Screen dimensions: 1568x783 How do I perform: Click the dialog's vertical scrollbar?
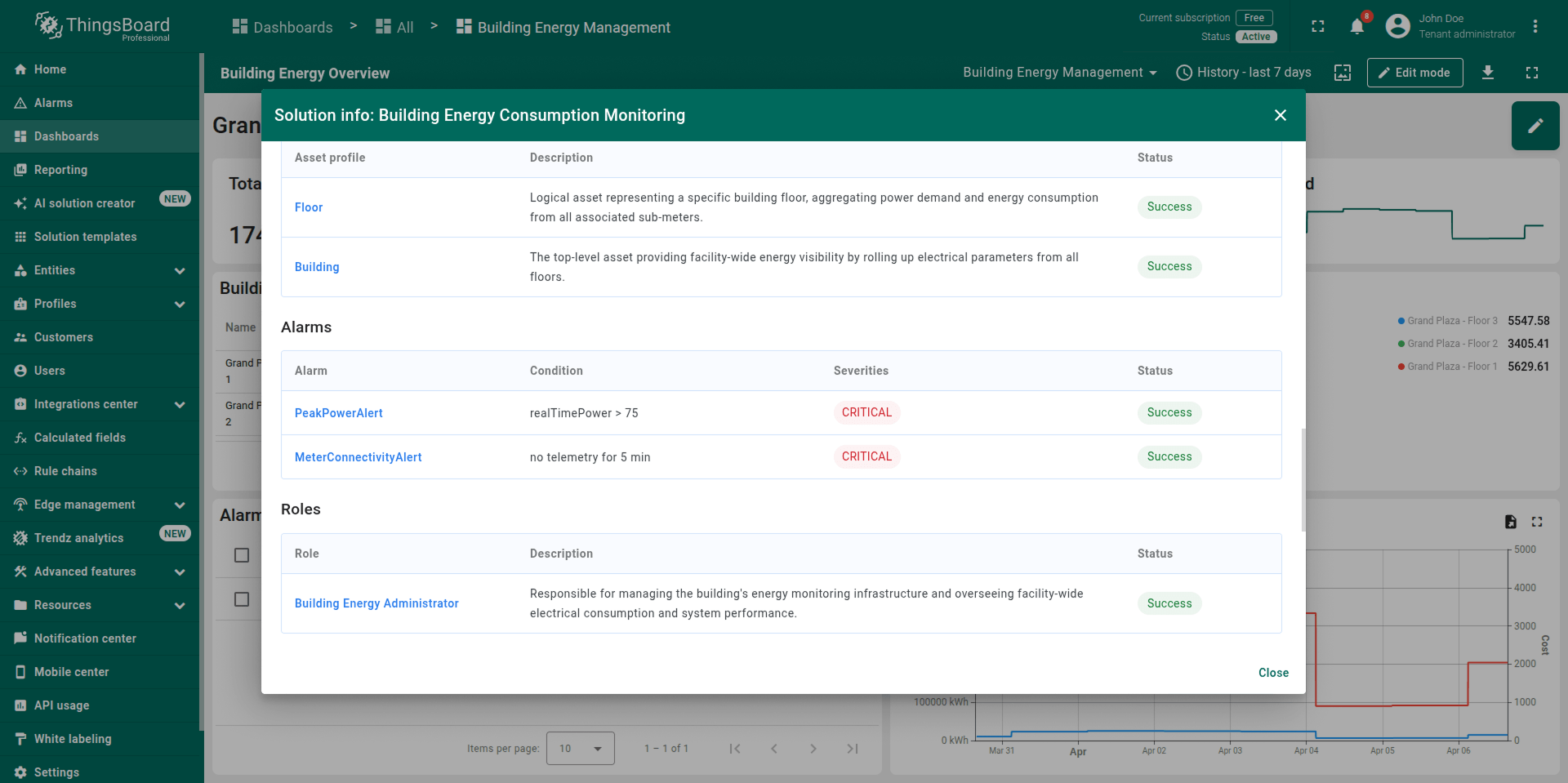pos(1303,479)
